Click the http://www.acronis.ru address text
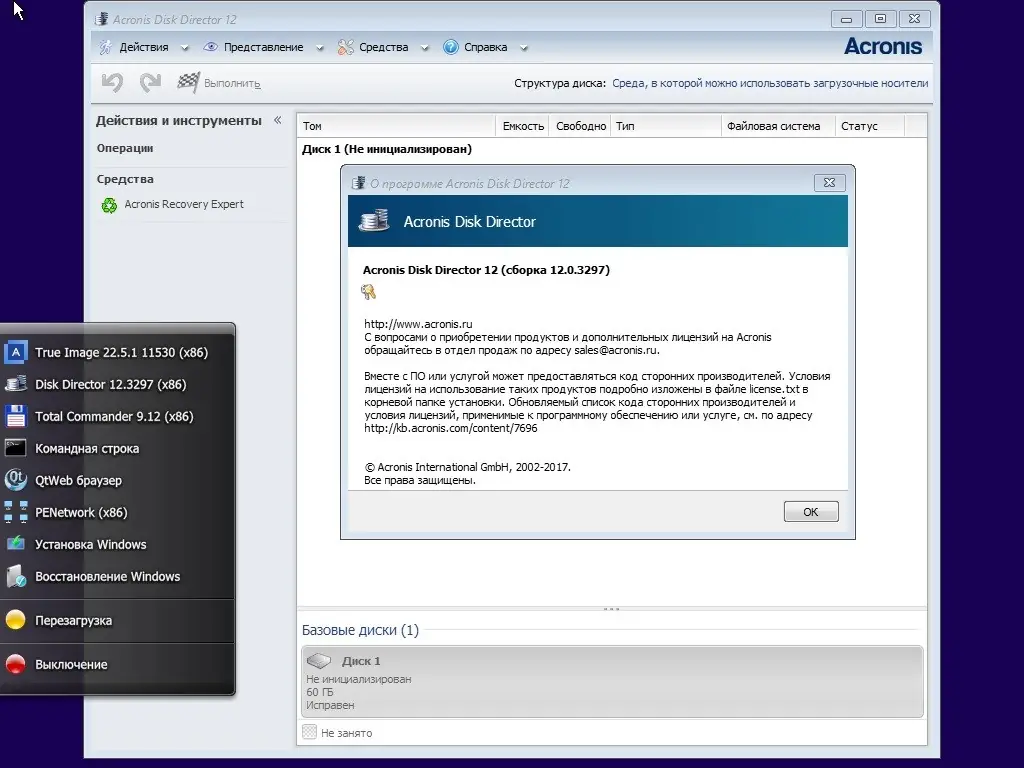Viewport: 1024px width, 768px height. tap(418, 324)
